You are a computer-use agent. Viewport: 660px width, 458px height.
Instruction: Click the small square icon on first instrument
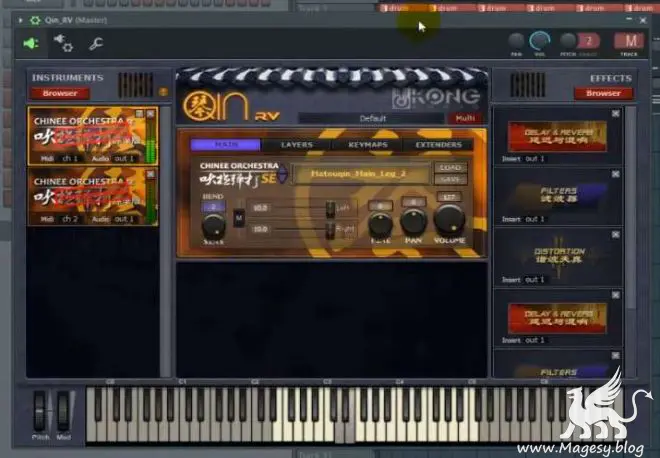[139, 114]
